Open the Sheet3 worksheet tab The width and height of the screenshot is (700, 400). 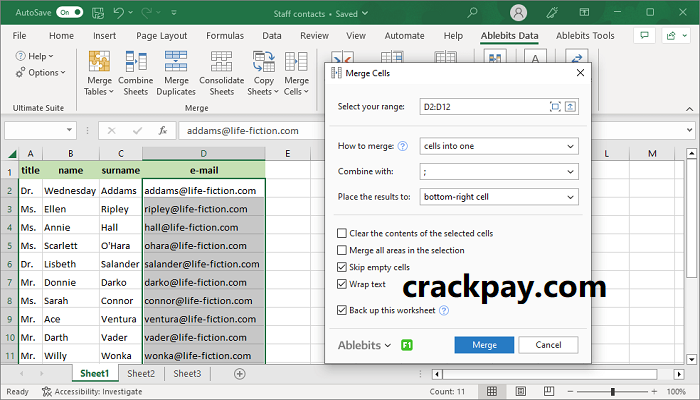[x=187, y=374]
